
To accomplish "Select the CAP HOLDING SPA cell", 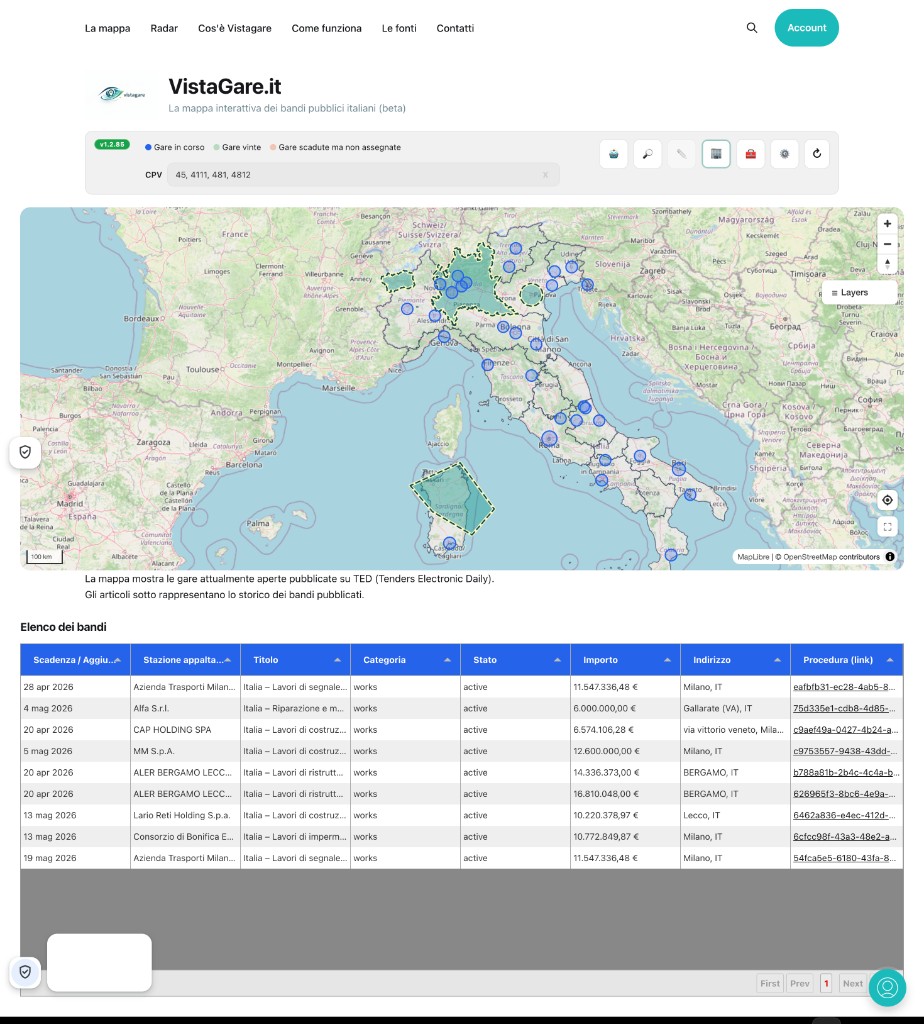I will coord(185,730).
